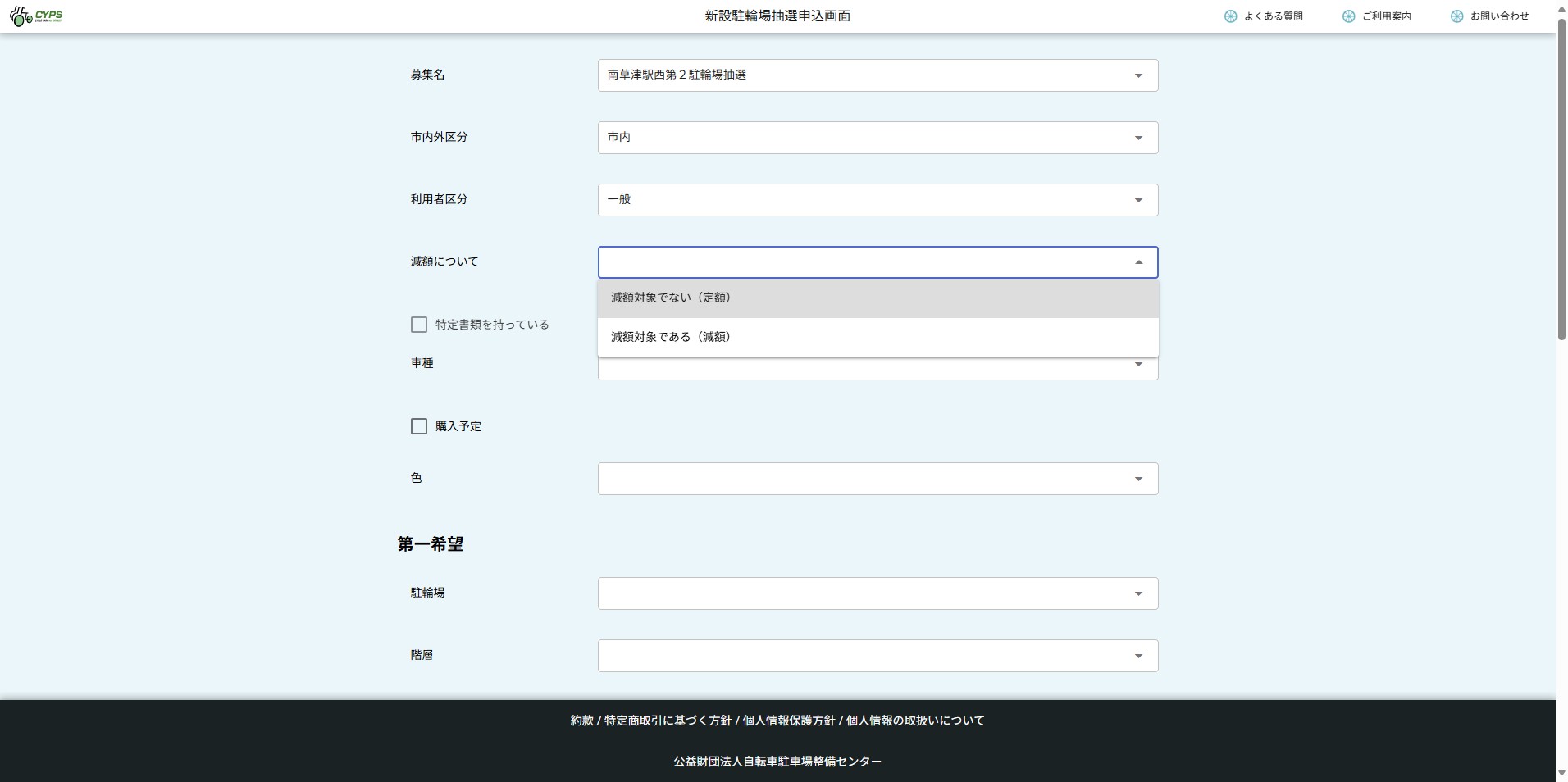Click the CYPS bicycle logo

point(36,16)
